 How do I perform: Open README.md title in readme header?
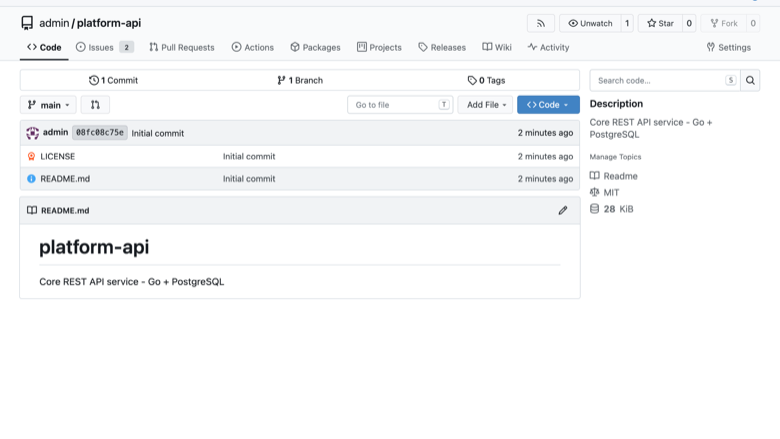point(65,210)
